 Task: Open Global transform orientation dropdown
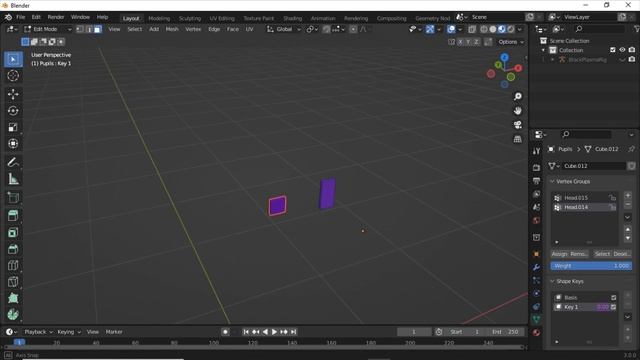coord(284,29)
